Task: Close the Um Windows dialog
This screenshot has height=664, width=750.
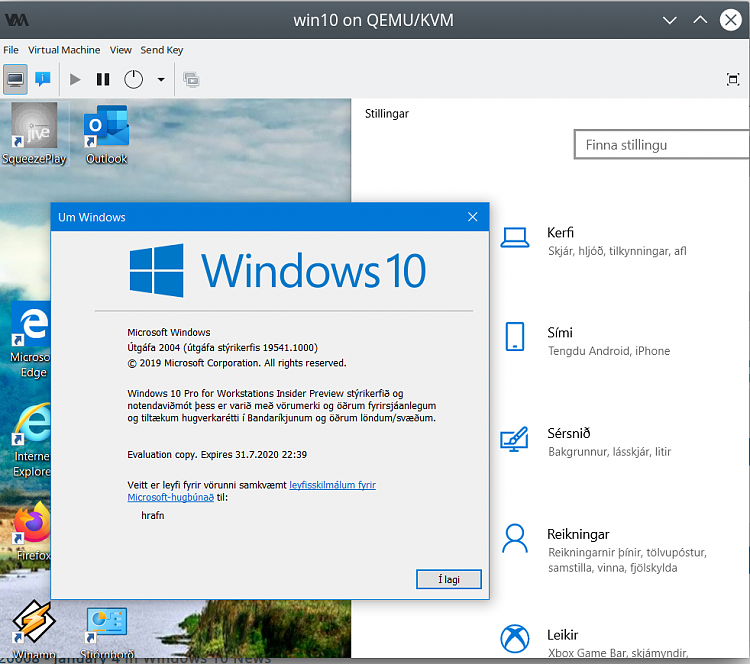Action: pyautogui.click(x=473, y=217)
